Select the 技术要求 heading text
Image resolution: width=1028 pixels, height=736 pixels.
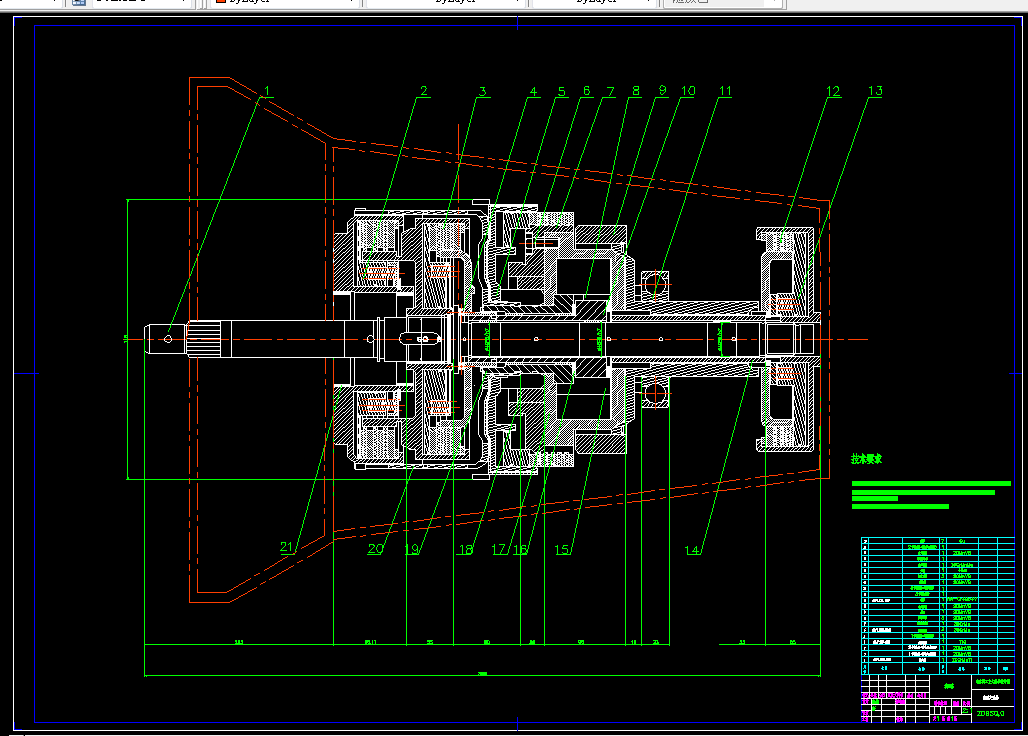(866, 459)
